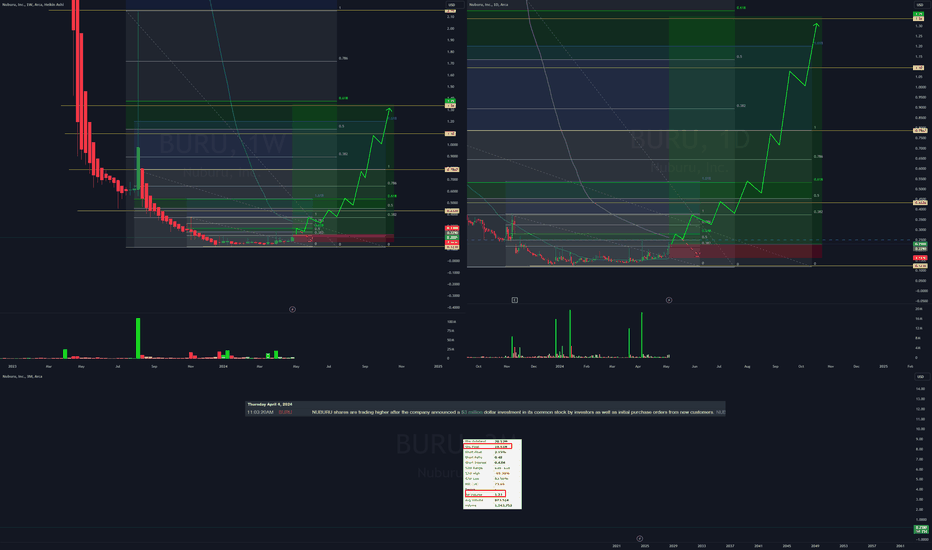This screenshot has height=550, width=932.
Task: Click the event marker at monthly chart bottom
Action: coord(640,539)
